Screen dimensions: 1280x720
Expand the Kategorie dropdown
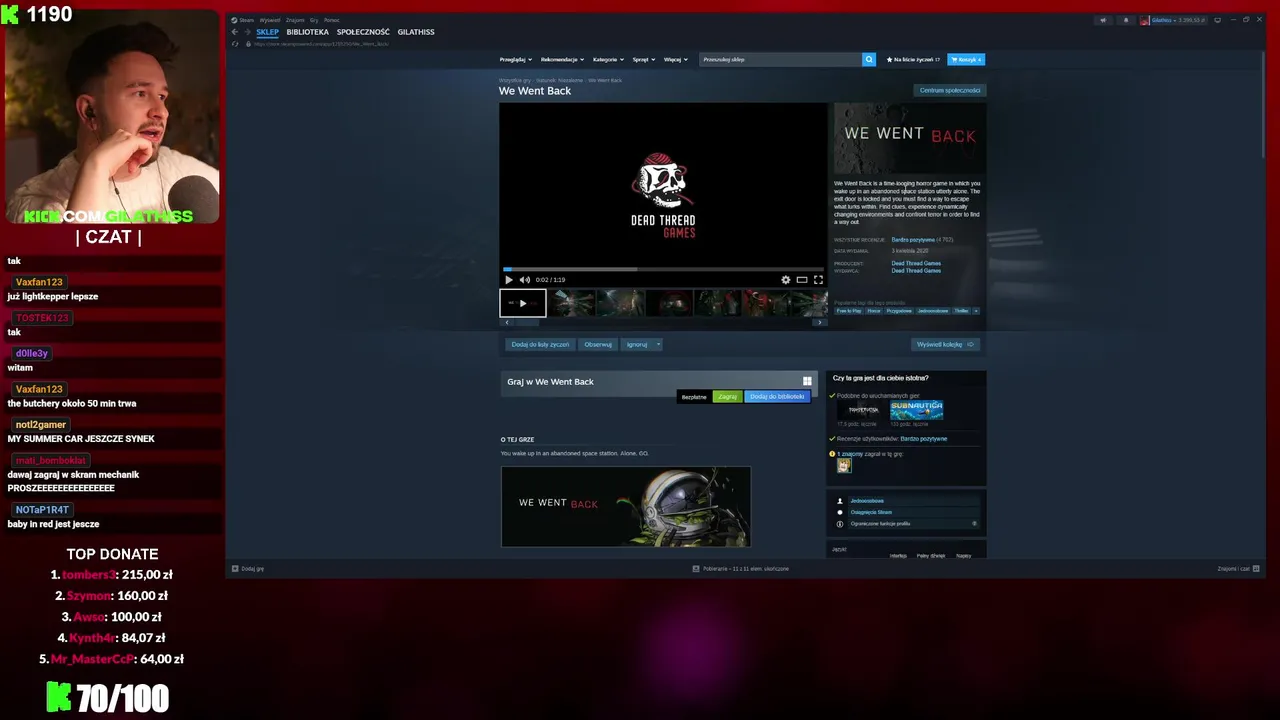[x=607, y=59]
